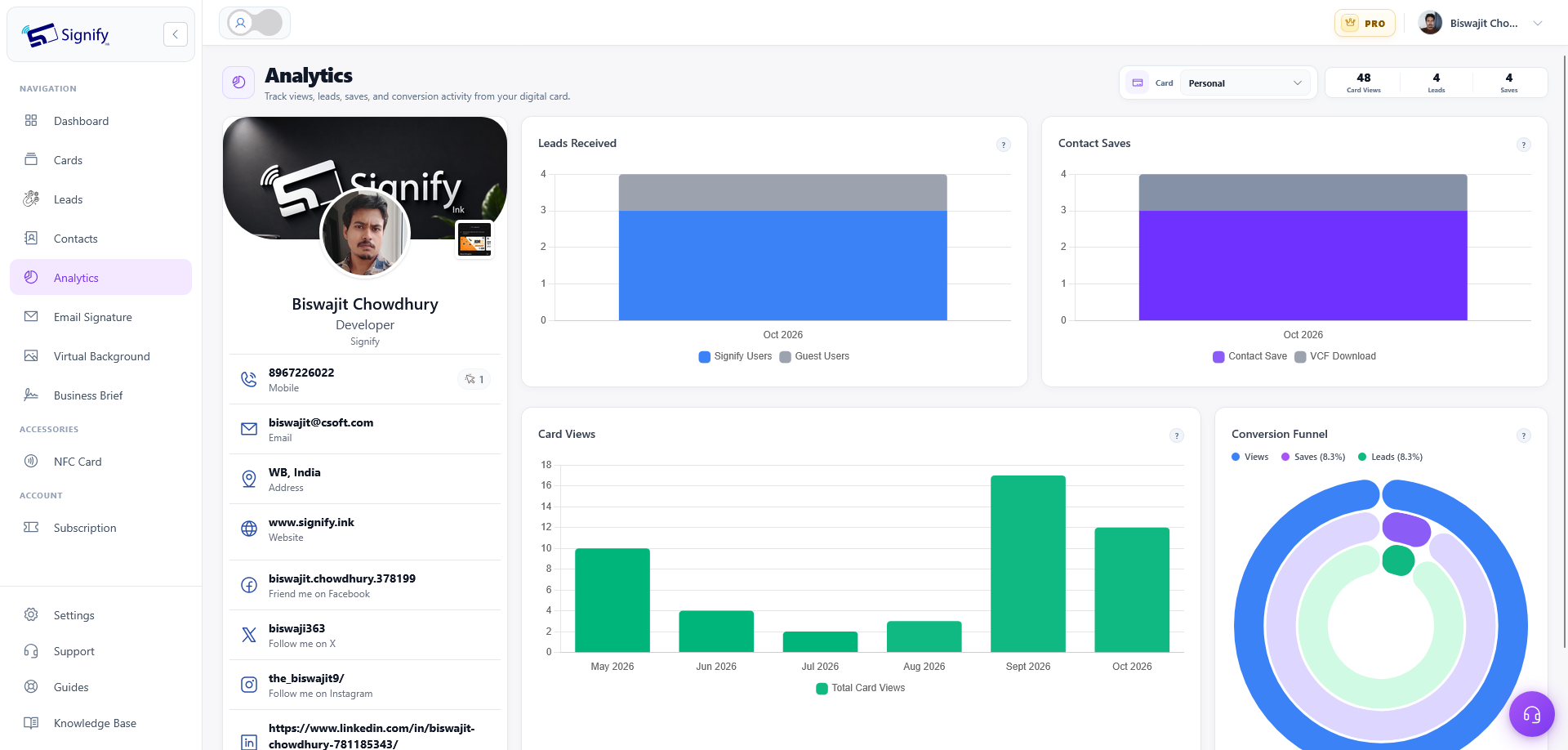This screenshot has width=1568, height=750.
Task: Click the Email Signature envelope icon
Action: pos(31,316)
